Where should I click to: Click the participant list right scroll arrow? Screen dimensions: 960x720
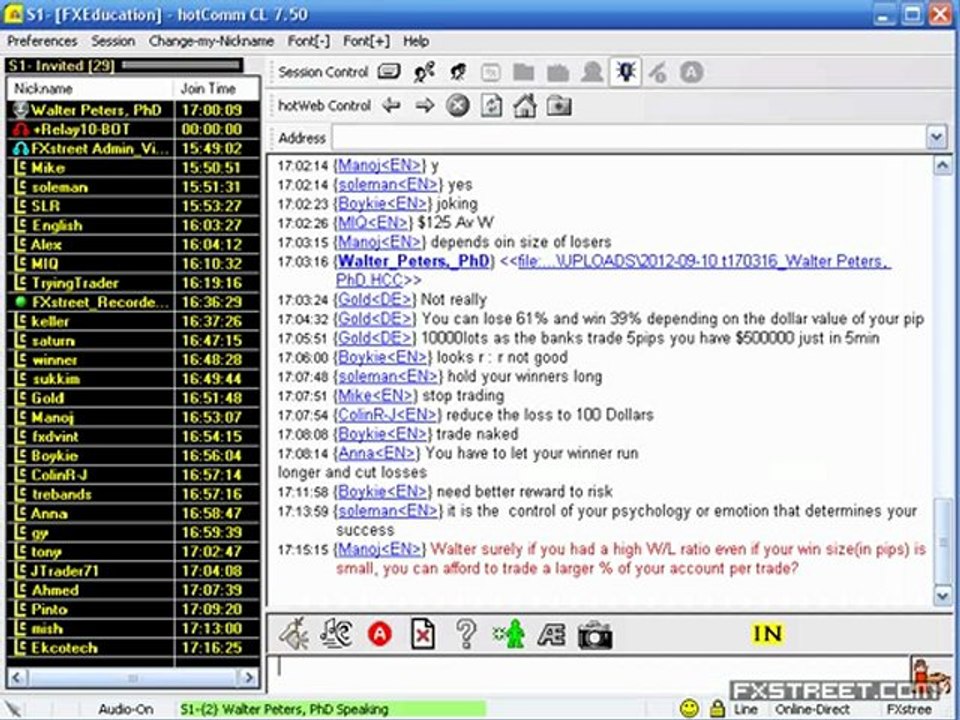pyautogui.click(x=248, y=677)
